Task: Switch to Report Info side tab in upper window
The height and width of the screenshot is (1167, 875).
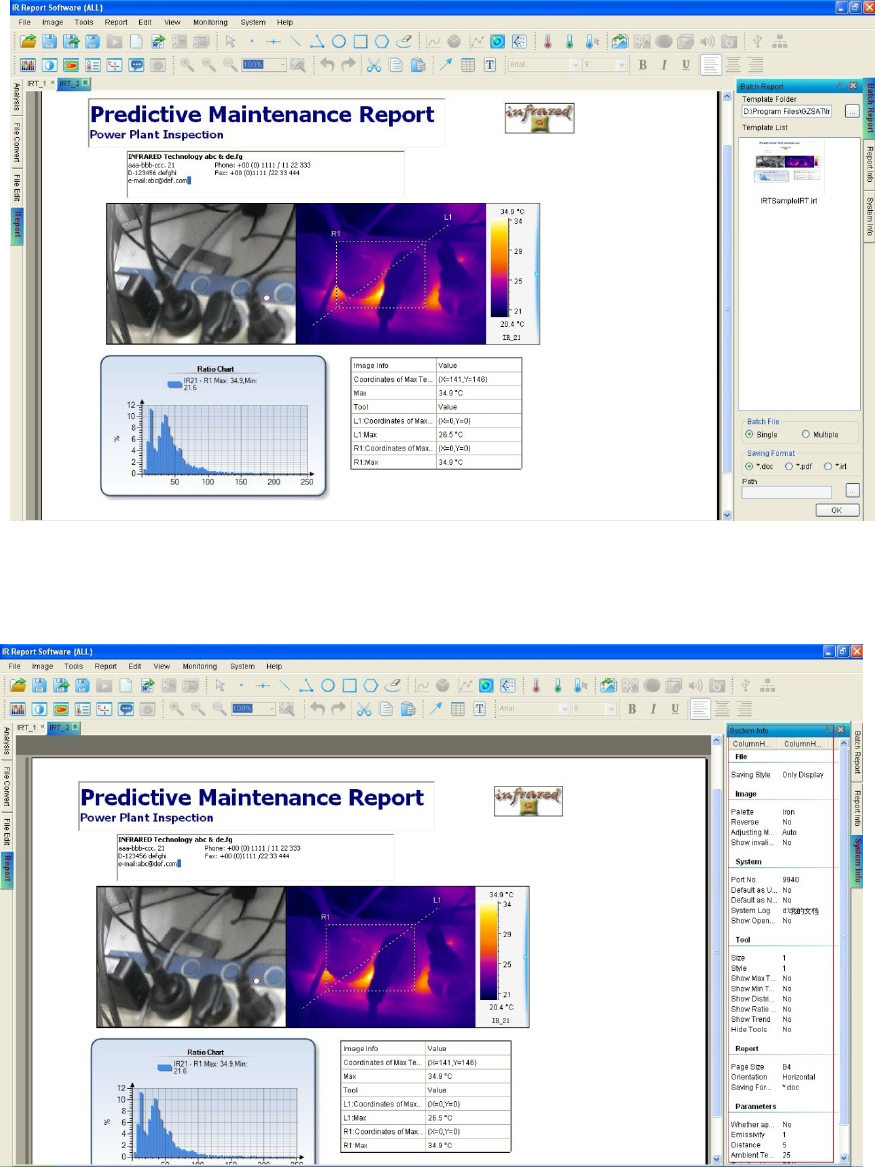Action: pyautogui.click(x=868, y=164)
